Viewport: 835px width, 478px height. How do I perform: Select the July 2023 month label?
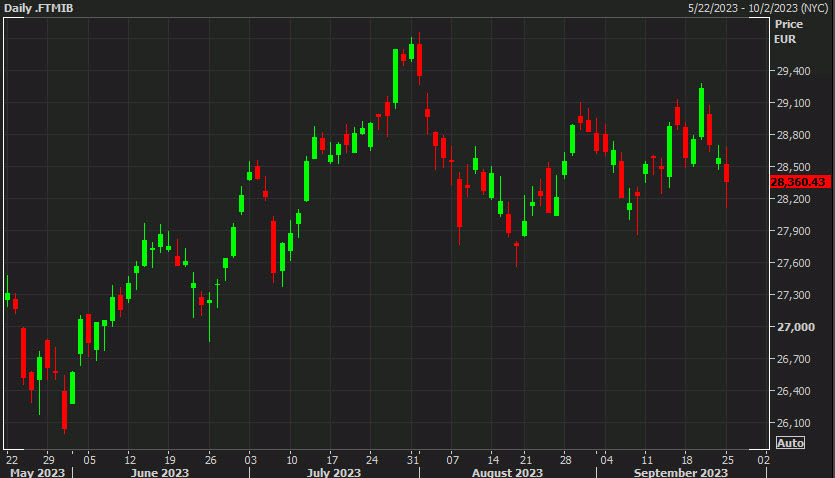pos(333,472)
